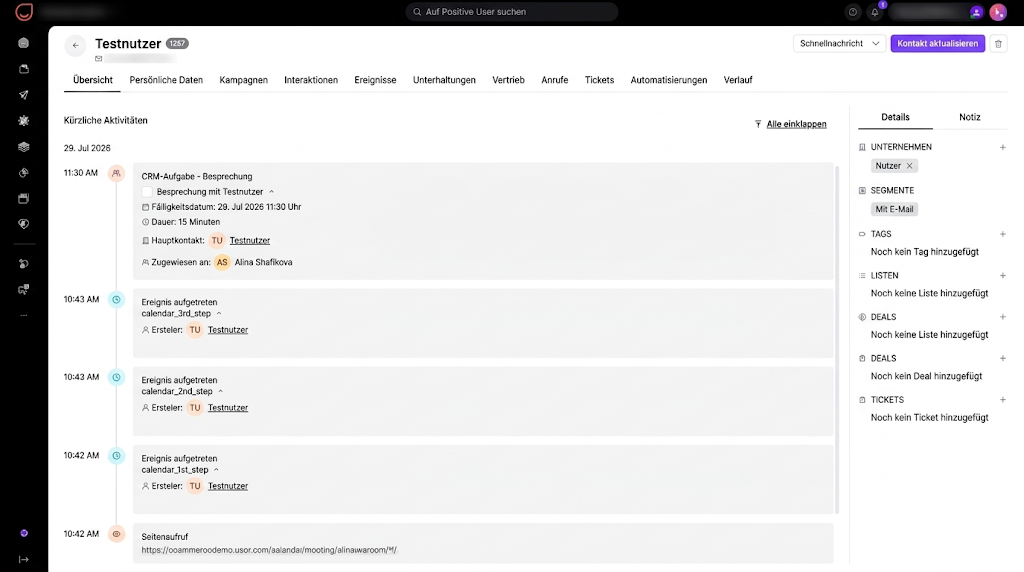1024x572 pixels.
Task: Open the Kampagnen tab
Action: pyautogui.click(x=244, y=80)
